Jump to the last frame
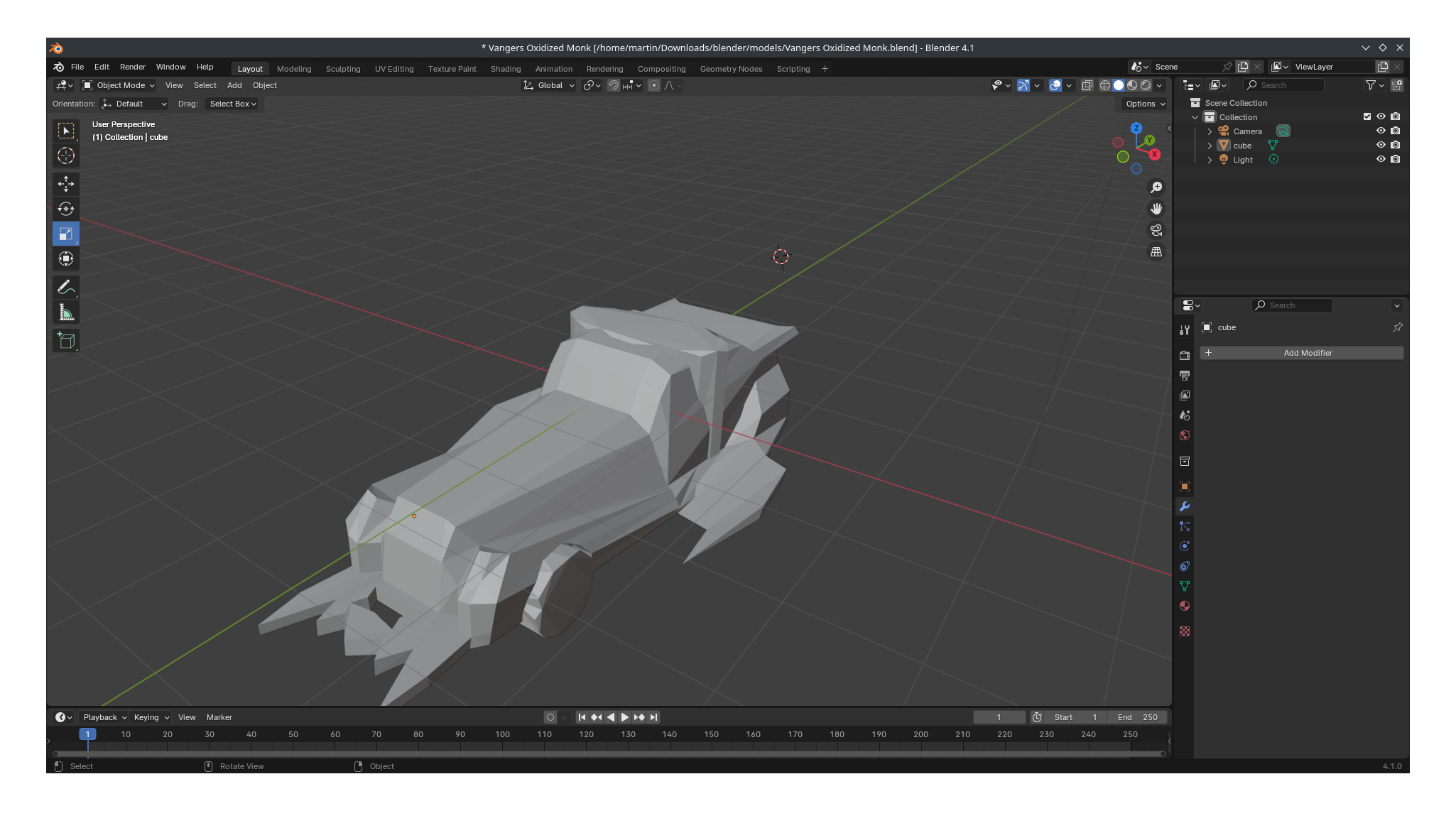Image resolution: width=1456 pixels, height=828 pixels. click(654, 717)
